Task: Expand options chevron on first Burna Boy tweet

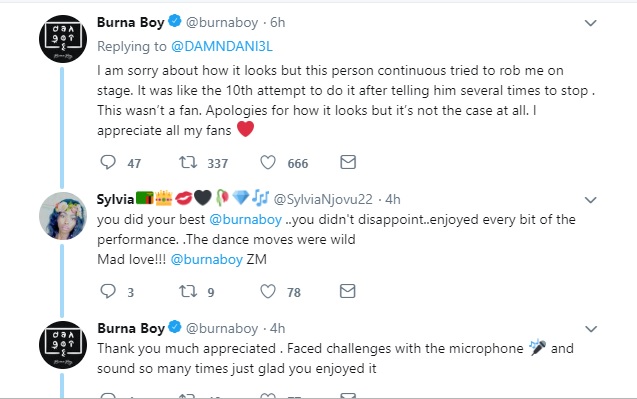Action: [x=590, y=23]
